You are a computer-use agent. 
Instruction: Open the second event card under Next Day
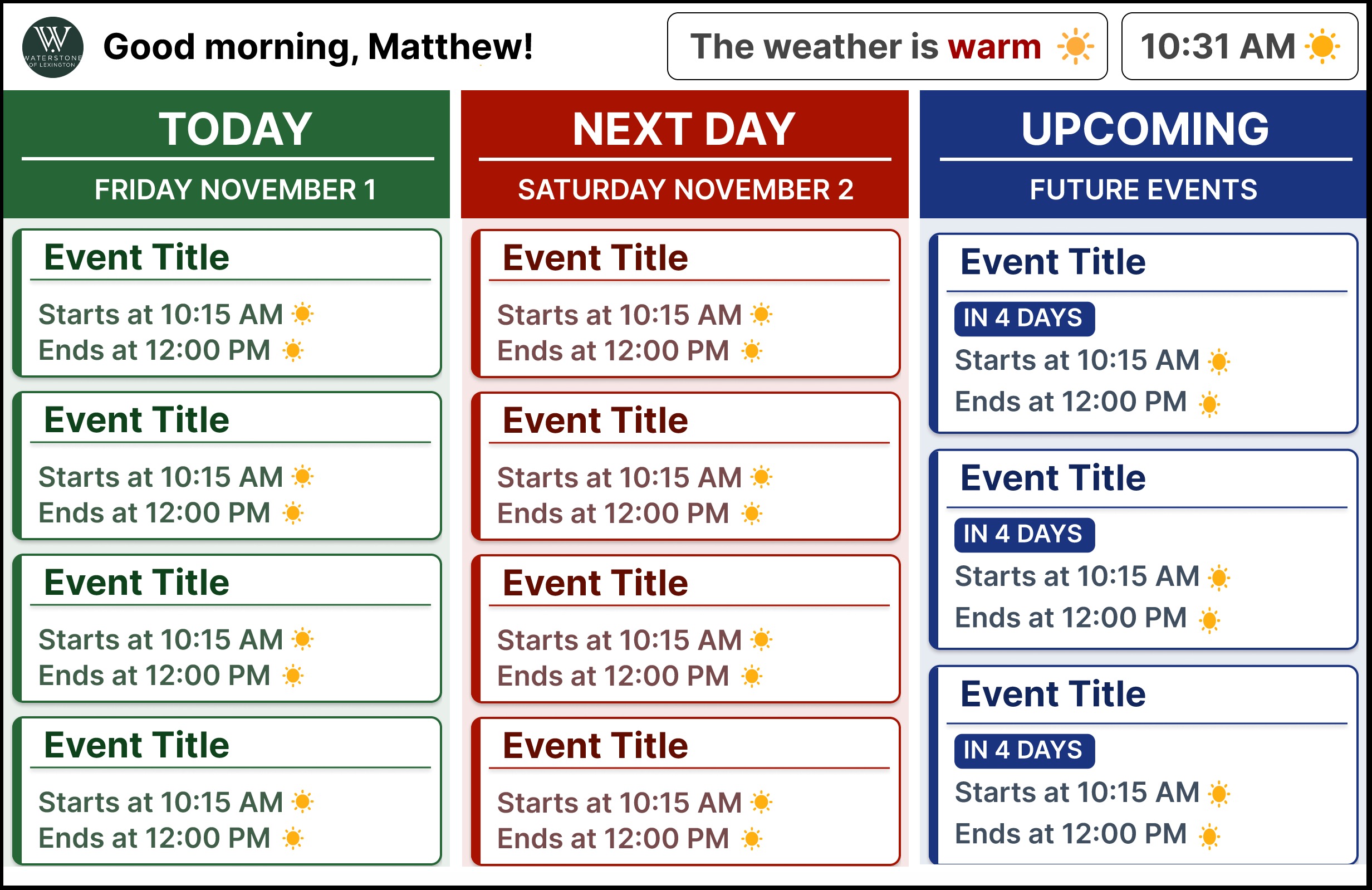click(x=686, y=466)
